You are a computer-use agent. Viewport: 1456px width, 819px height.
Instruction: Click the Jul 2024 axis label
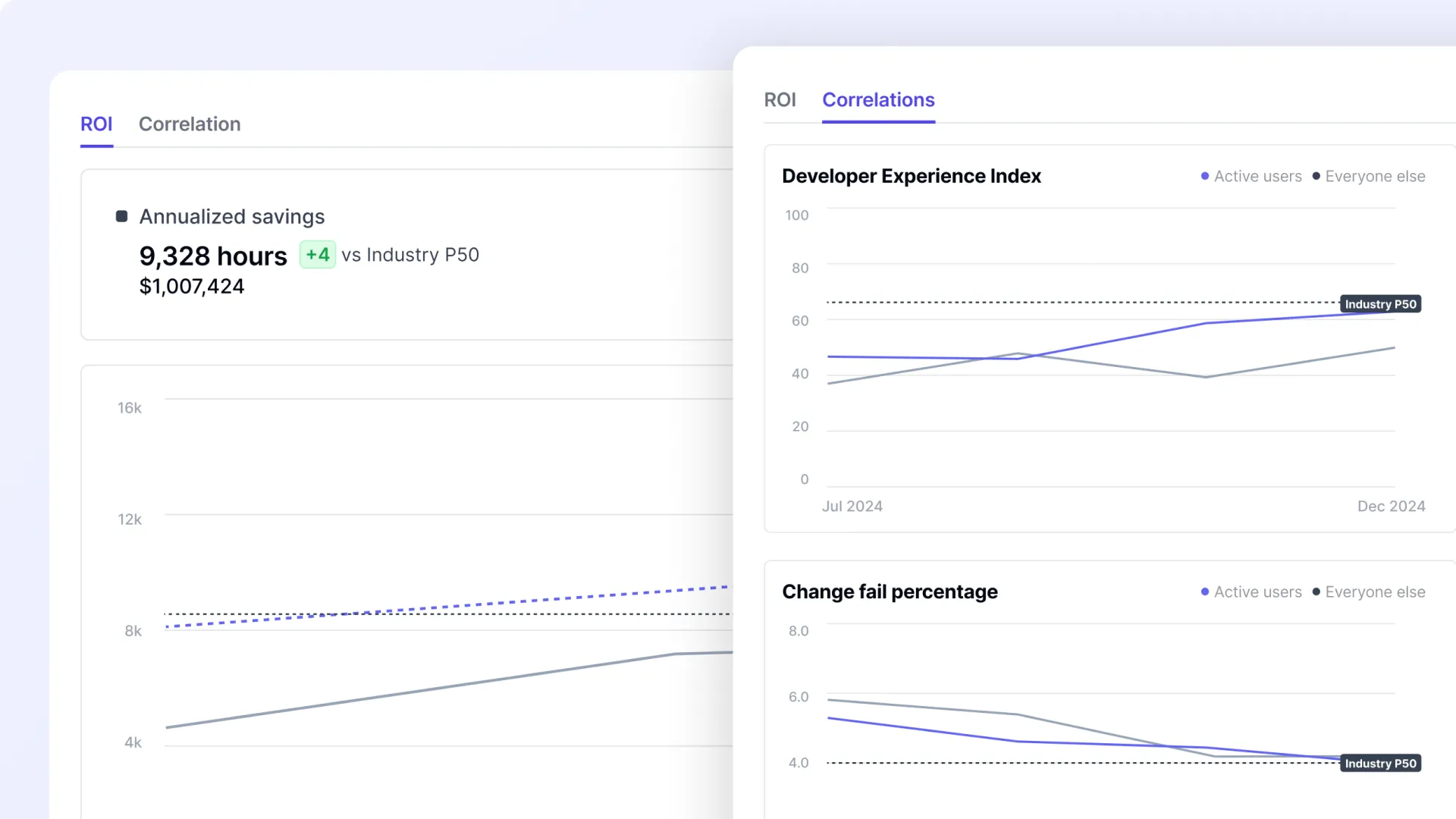(x=852, y=507)
